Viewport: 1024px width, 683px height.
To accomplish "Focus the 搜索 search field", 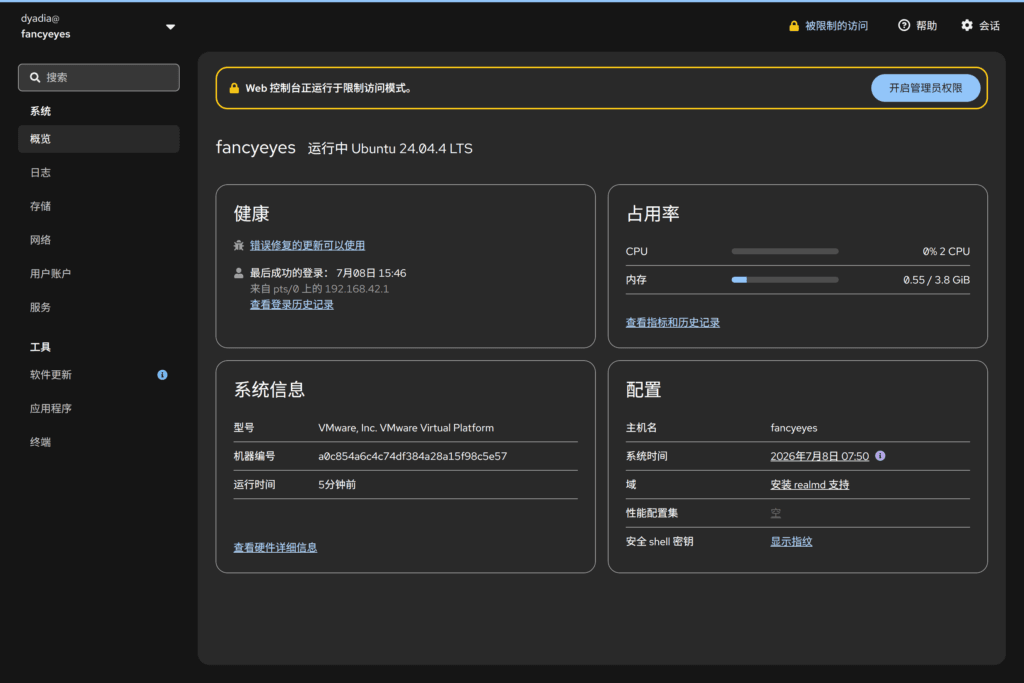I will (x=99, y=78).
